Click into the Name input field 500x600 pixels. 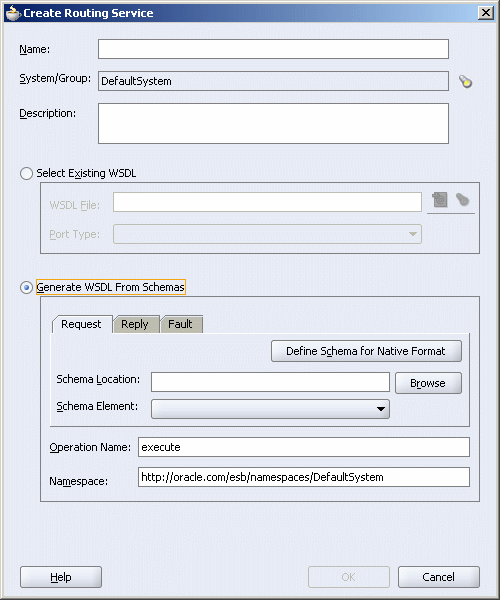coord(274,49)
